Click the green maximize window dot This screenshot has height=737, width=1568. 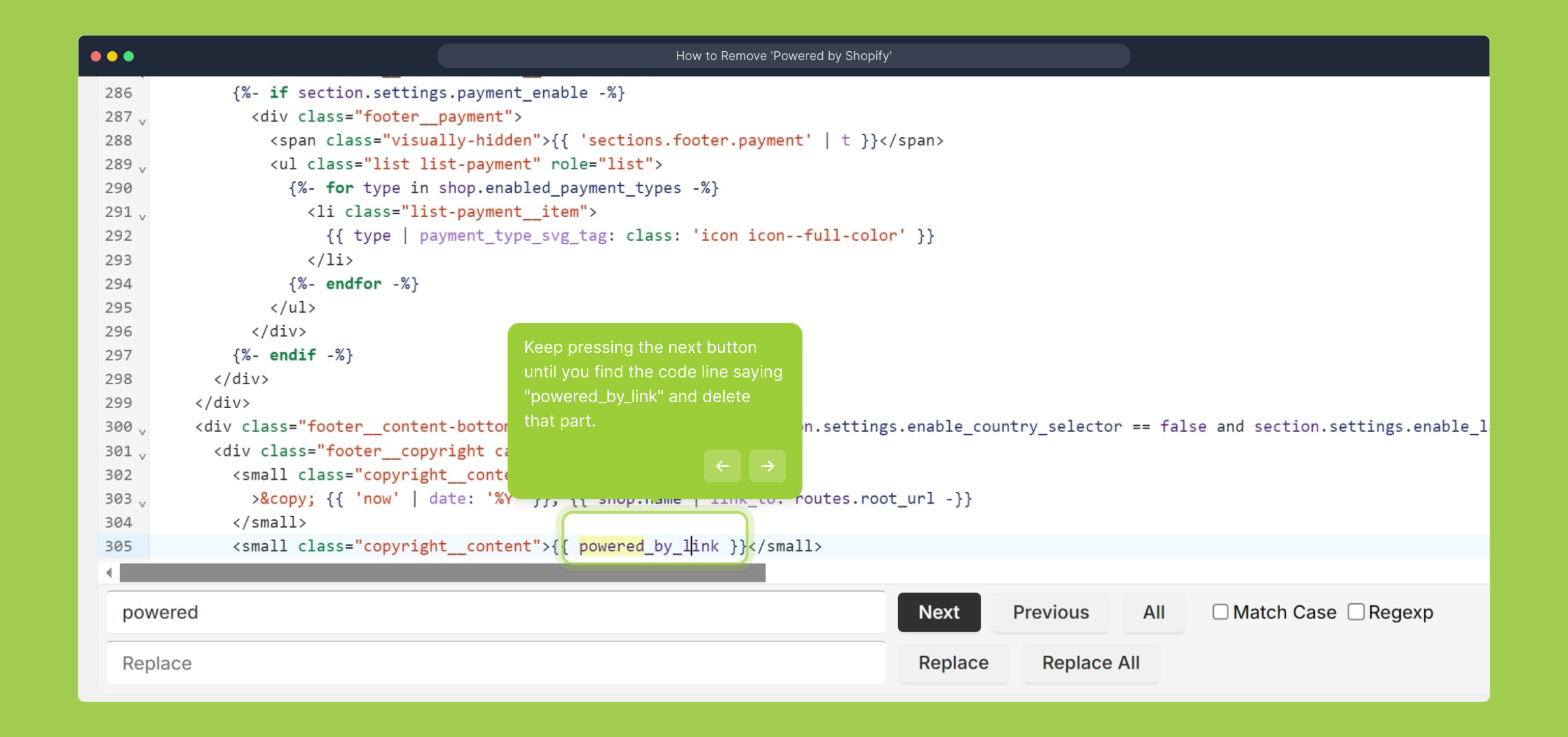[x=128, y=56]
